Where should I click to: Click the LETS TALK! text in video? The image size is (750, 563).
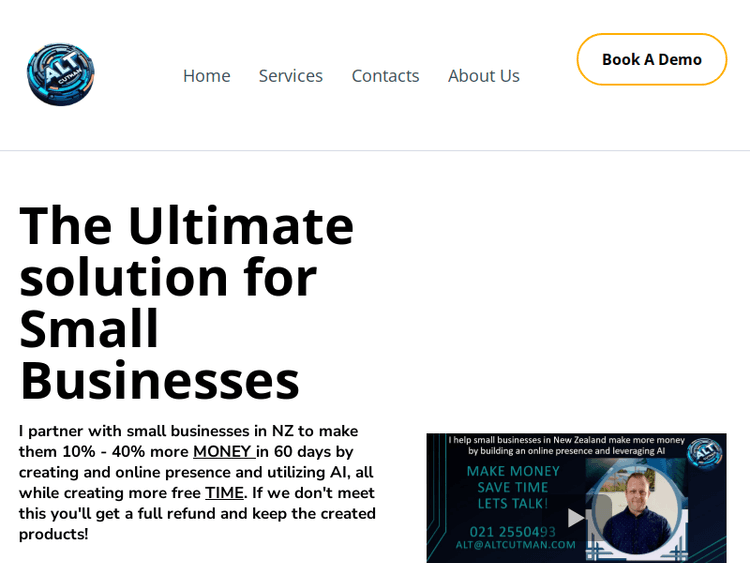(x=513, y=503)
